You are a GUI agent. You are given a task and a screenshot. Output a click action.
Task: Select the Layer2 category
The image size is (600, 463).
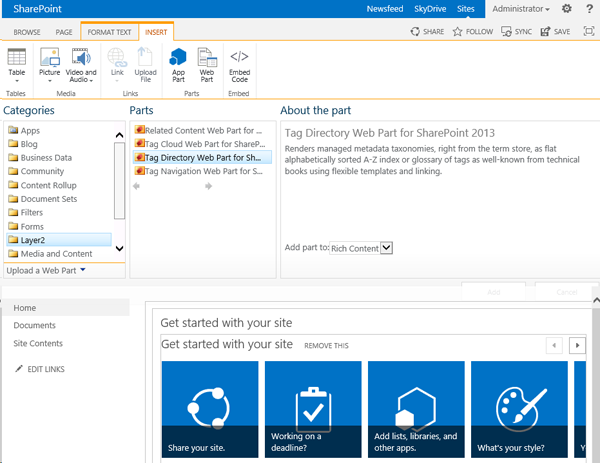pyautogui.click(x=59, y=240)
